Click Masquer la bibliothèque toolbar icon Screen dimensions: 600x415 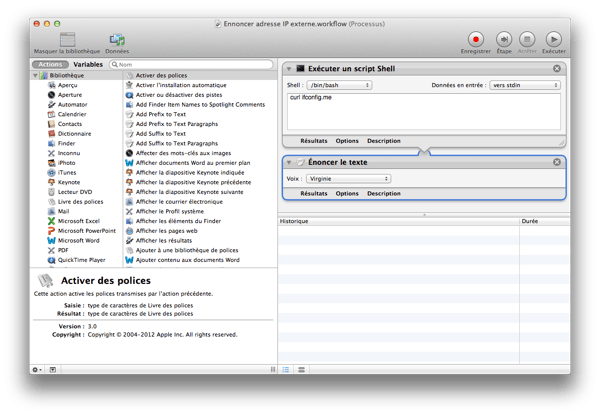pyautogui.click(x=67, y=40)
